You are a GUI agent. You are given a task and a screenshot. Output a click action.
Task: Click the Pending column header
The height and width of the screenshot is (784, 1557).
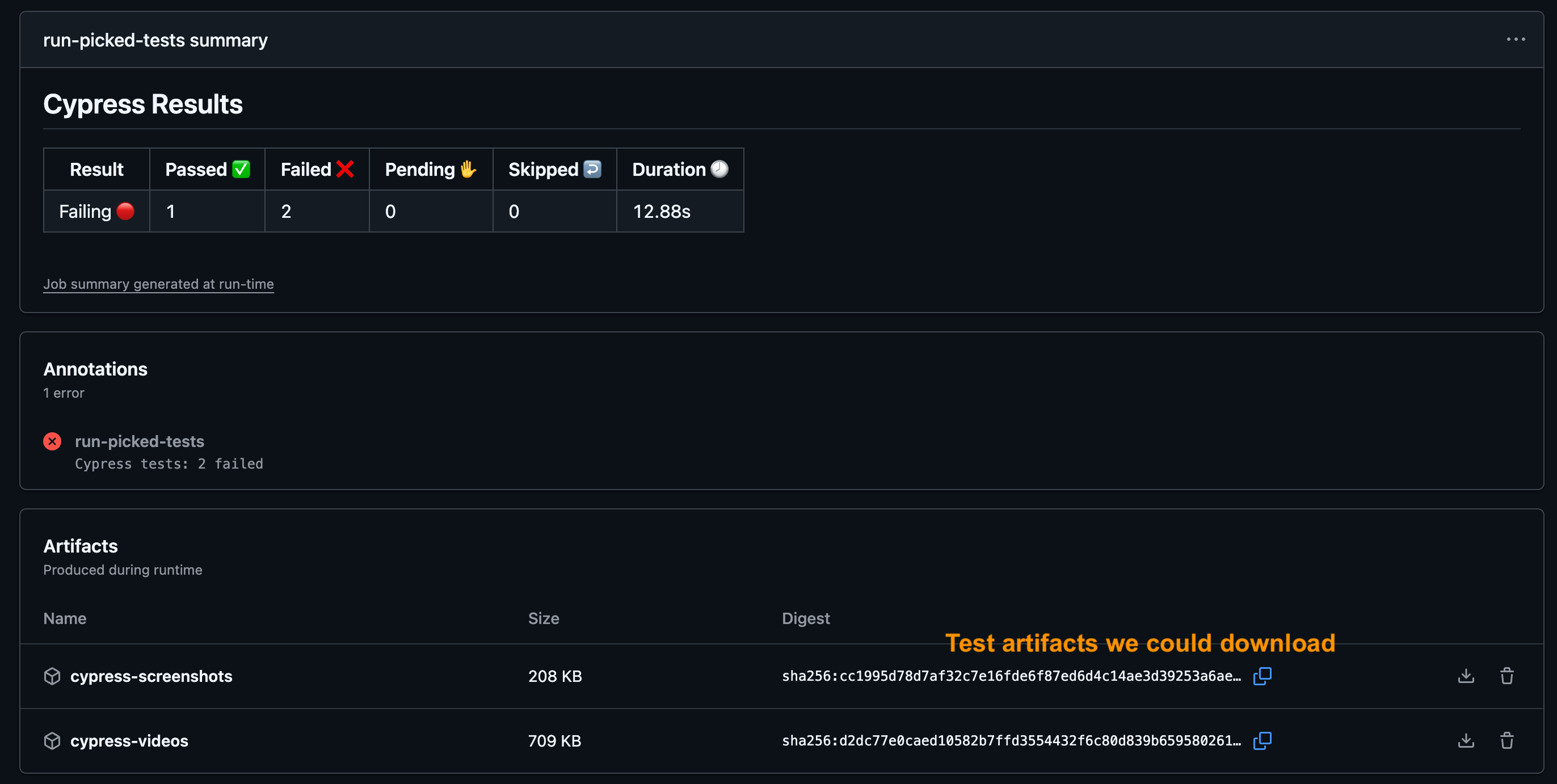point(431,169)
